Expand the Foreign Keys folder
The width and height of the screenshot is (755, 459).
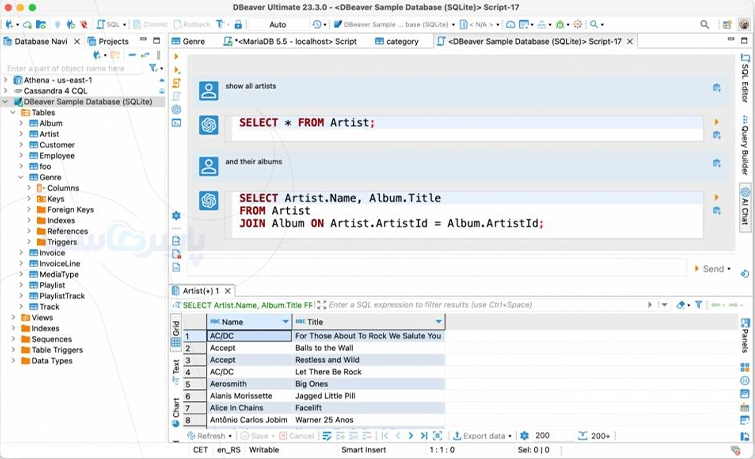pyautogui.click(x=29, y=210)
